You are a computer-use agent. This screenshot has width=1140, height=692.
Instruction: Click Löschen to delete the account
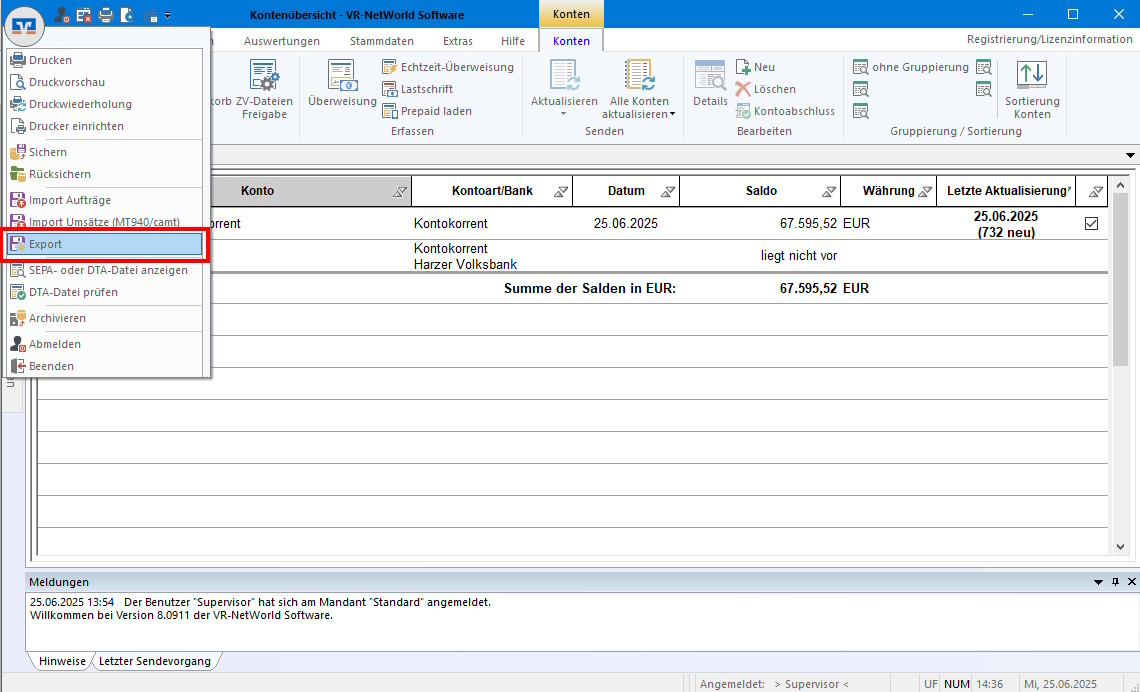click(x=766, y=89)
